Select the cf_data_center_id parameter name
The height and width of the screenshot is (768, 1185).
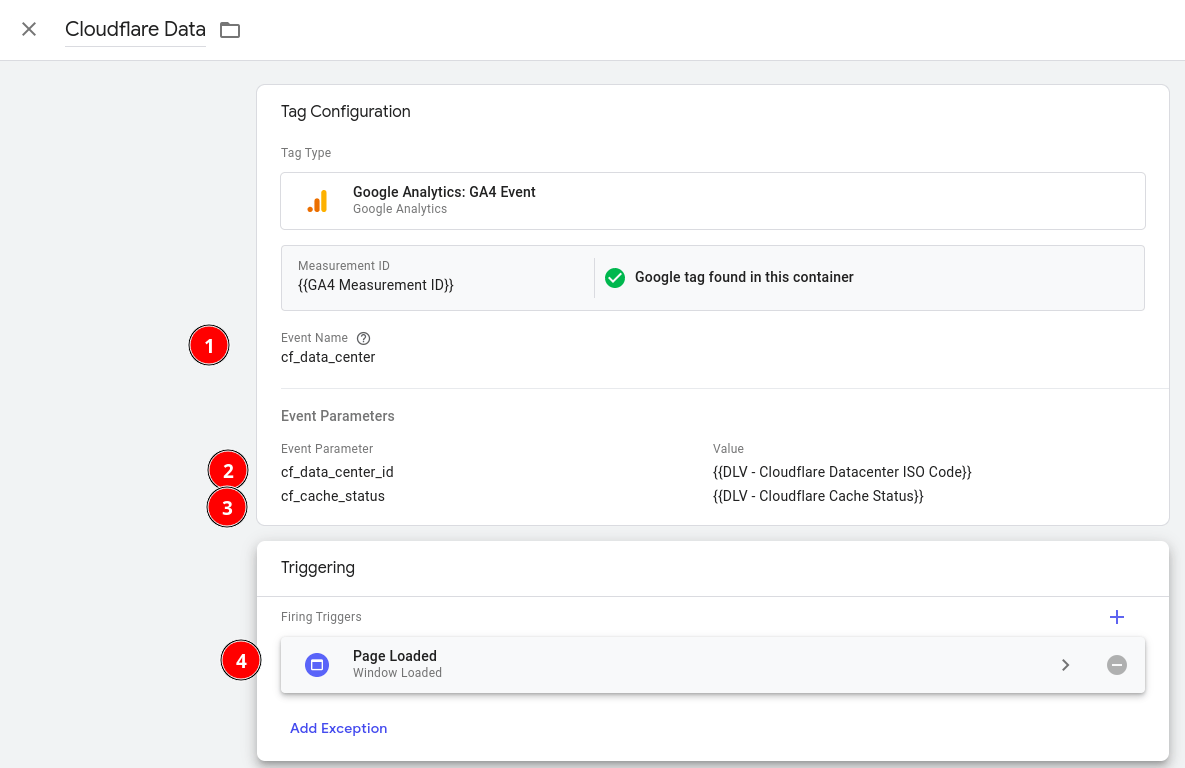pyautogui.click(x=337, y=471)
